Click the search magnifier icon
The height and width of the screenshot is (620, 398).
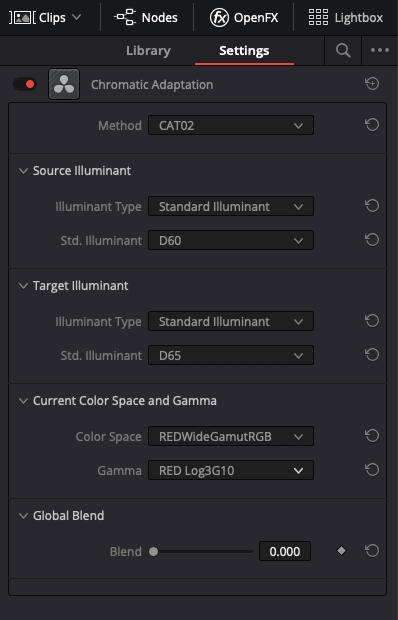[343, 51]
